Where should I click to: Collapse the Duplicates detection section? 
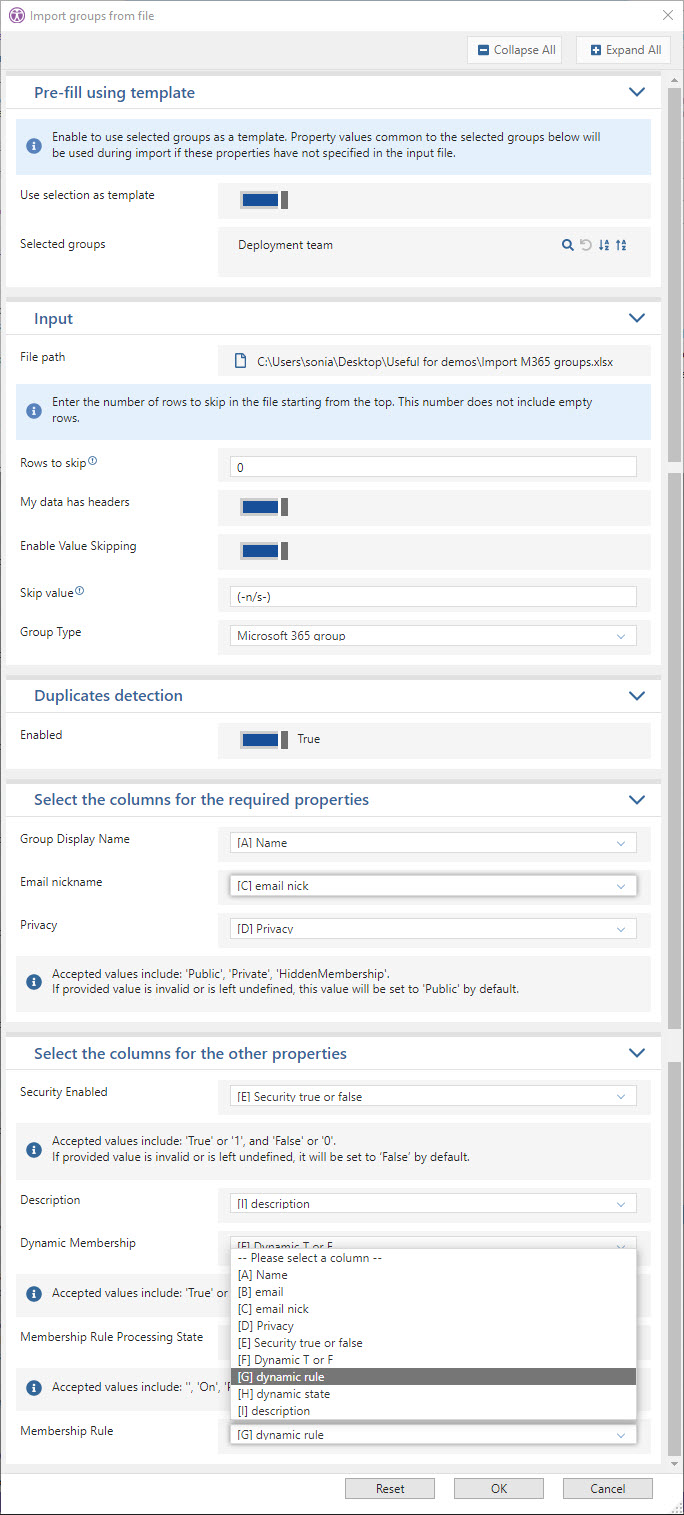636,695
